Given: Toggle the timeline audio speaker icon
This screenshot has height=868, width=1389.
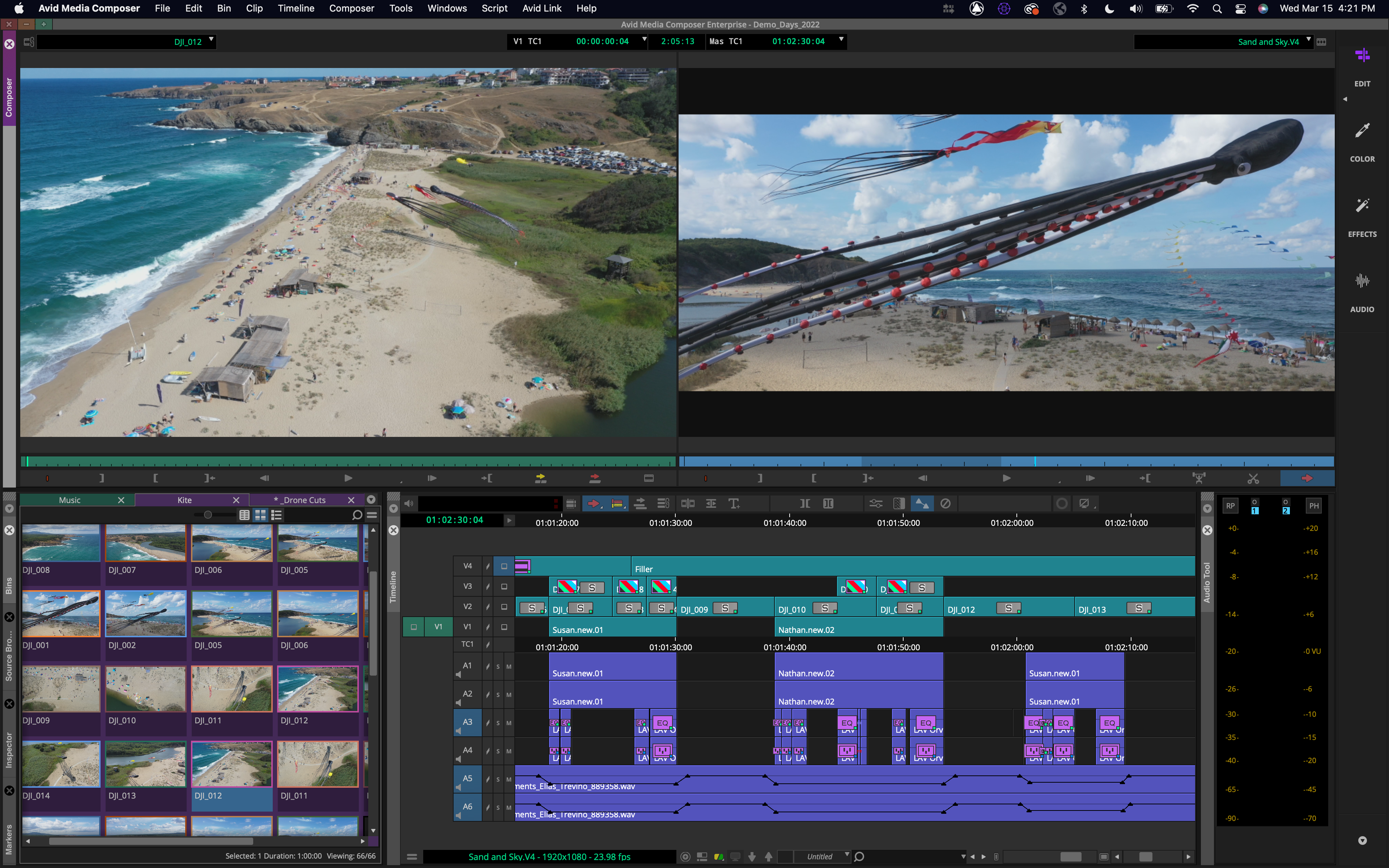Looking at the screenshot, I should click(409, 503).
